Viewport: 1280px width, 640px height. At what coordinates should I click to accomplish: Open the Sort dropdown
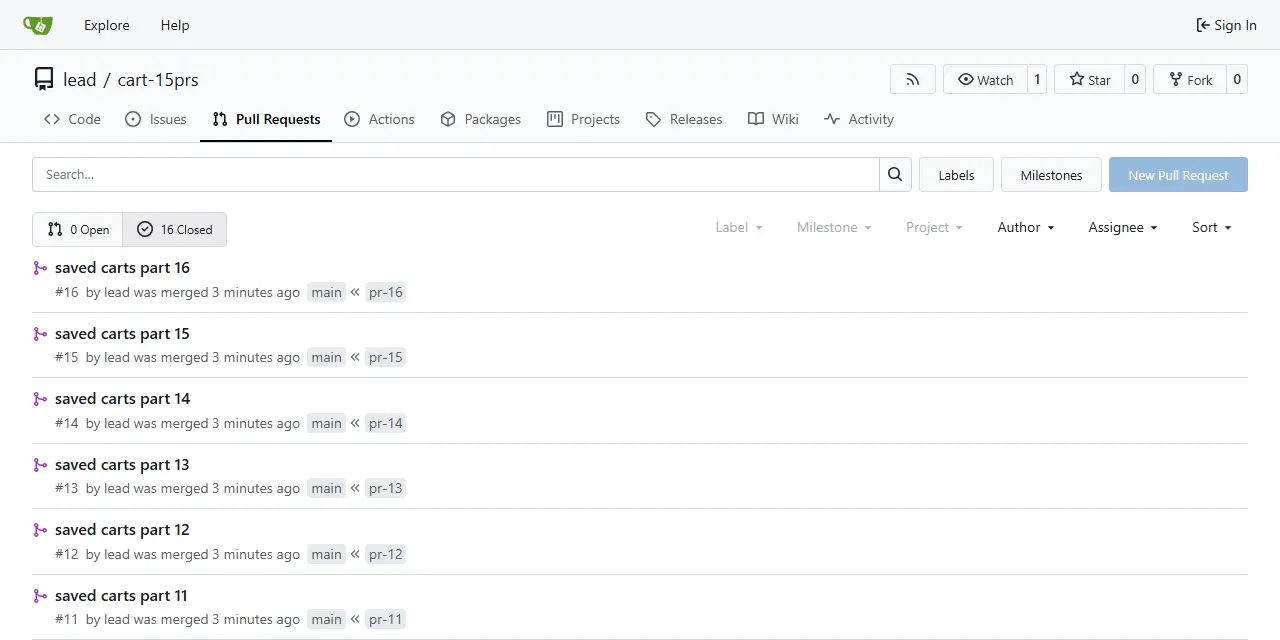coord(1212,227)
